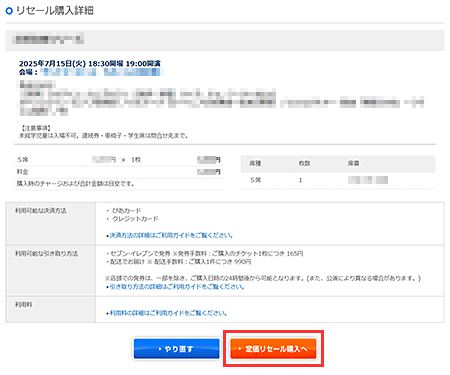Click the 配送でお届け delivery fee line
The image size is (450, 375).
pos(178,262)
